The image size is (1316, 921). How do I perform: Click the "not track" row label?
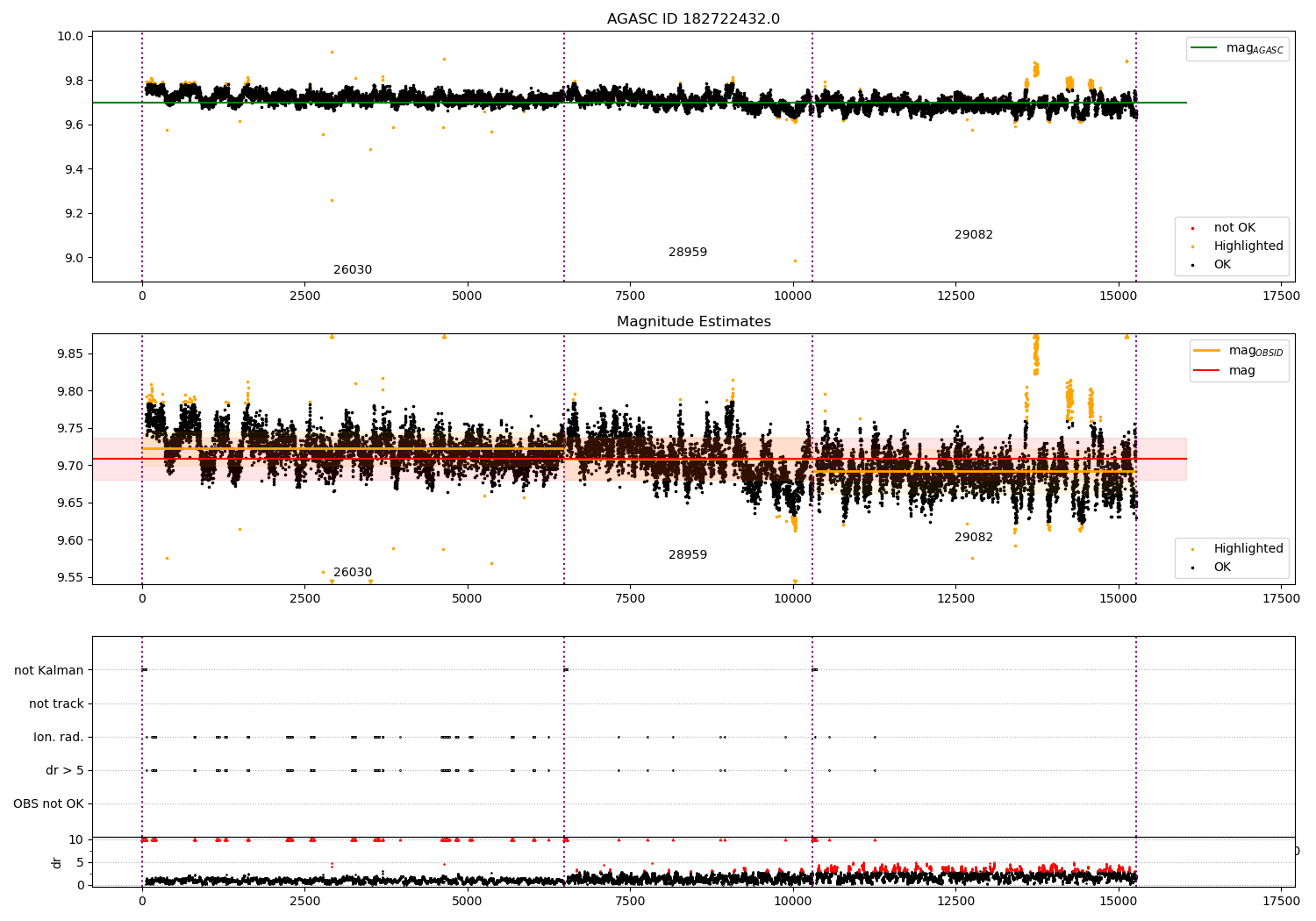56,704
